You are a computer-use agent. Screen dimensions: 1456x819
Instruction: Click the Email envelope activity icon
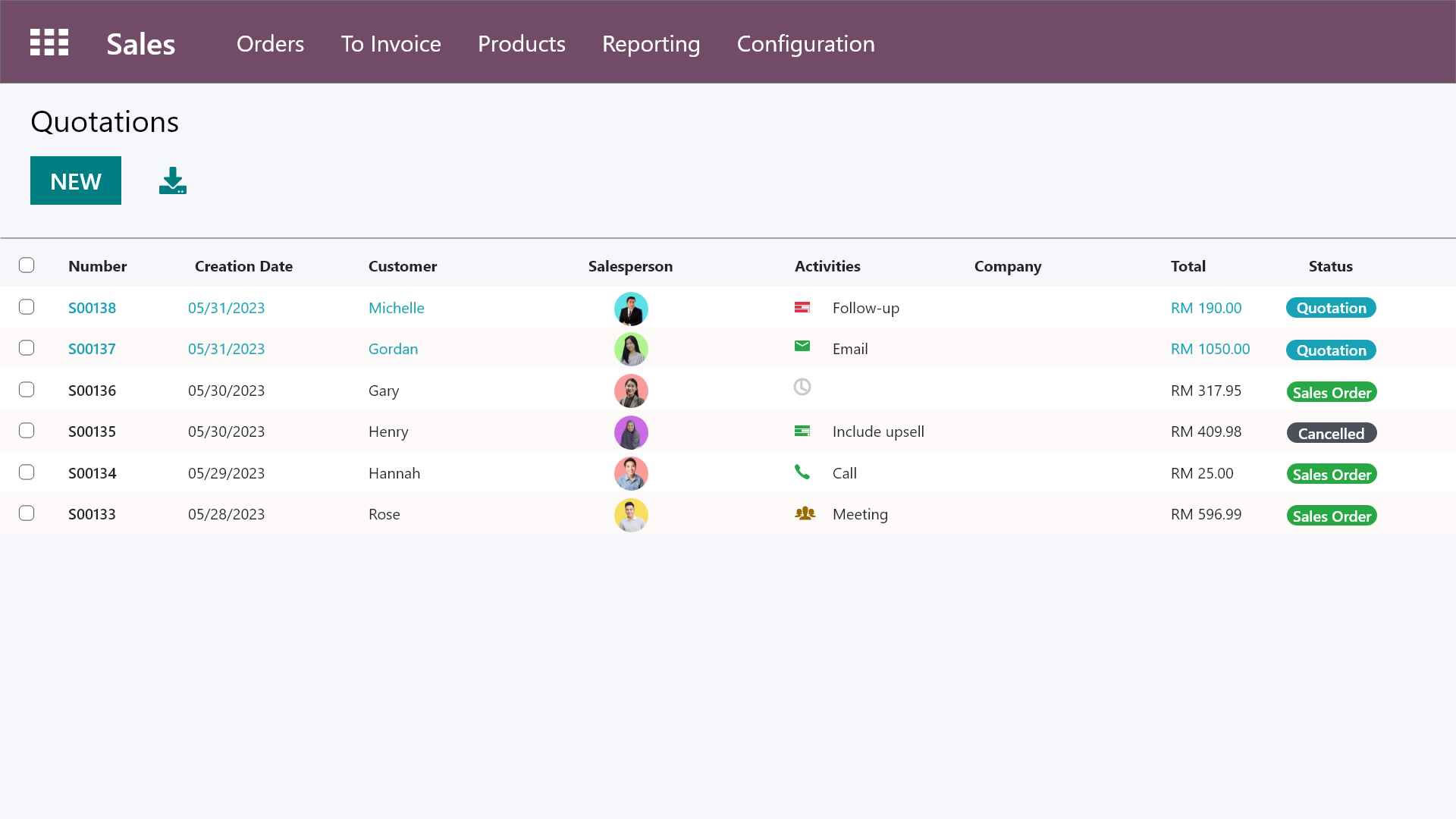tap(802, 347)
